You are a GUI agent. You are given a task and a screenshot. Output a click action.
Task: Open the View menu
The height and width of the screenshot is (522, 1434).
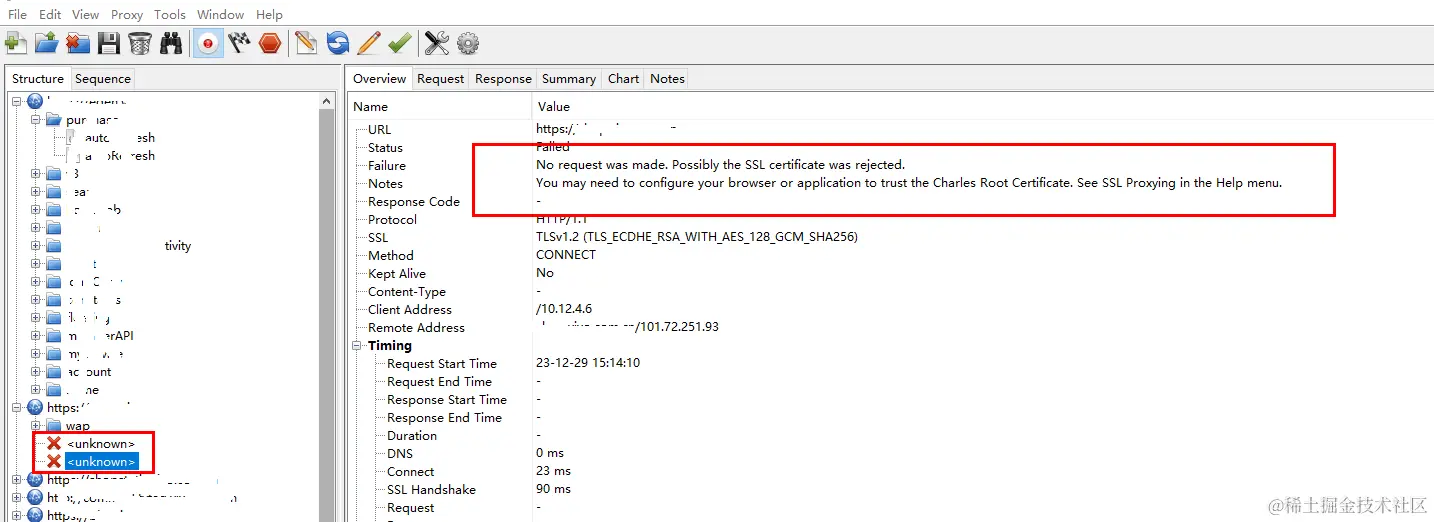click(x=86, y=14)
